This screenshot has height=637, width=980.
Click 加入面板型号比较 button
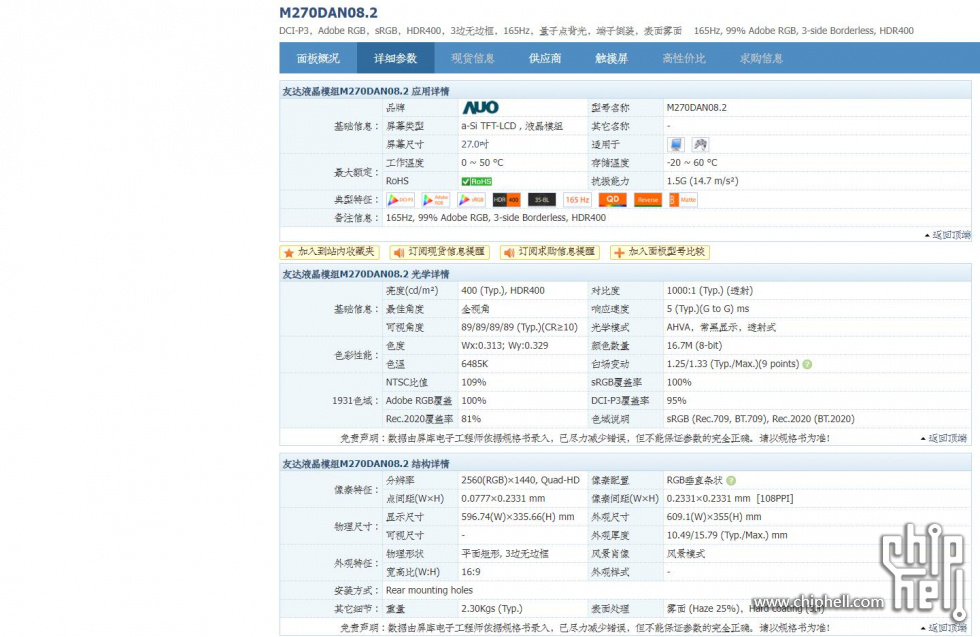(660, 252)
